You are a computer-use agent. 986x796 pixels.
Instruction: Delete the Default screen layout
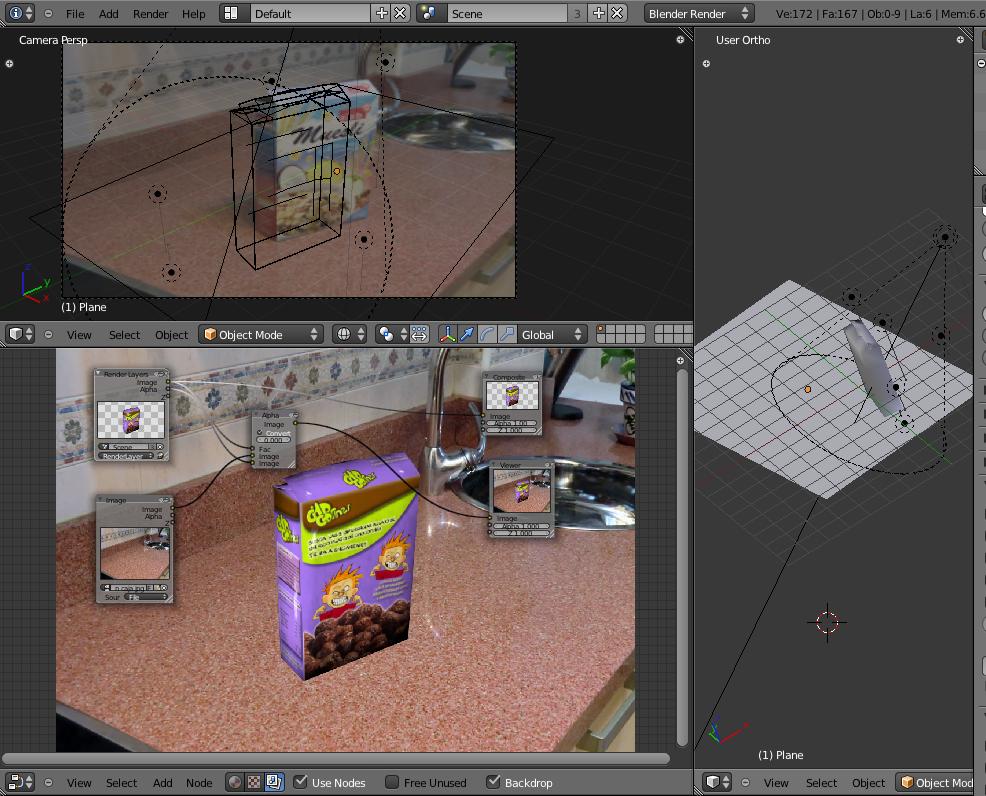click(400, 13)
